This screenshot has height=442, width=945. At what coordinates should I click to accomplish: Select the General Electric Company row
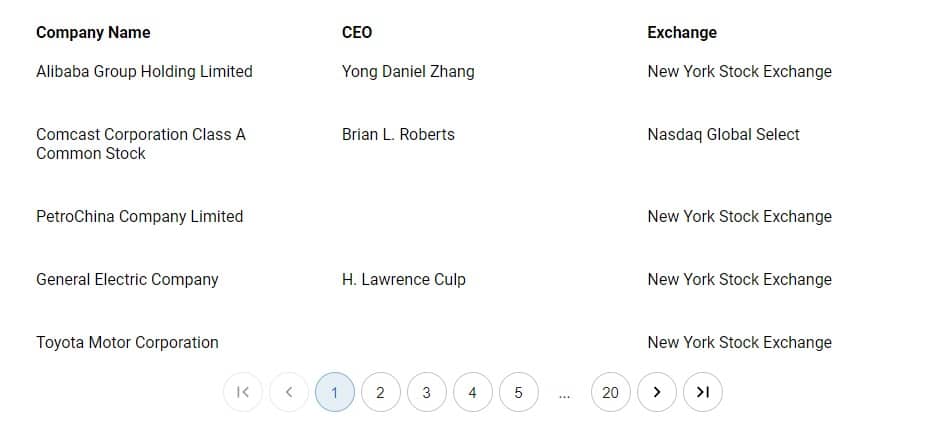pos(472,280)
